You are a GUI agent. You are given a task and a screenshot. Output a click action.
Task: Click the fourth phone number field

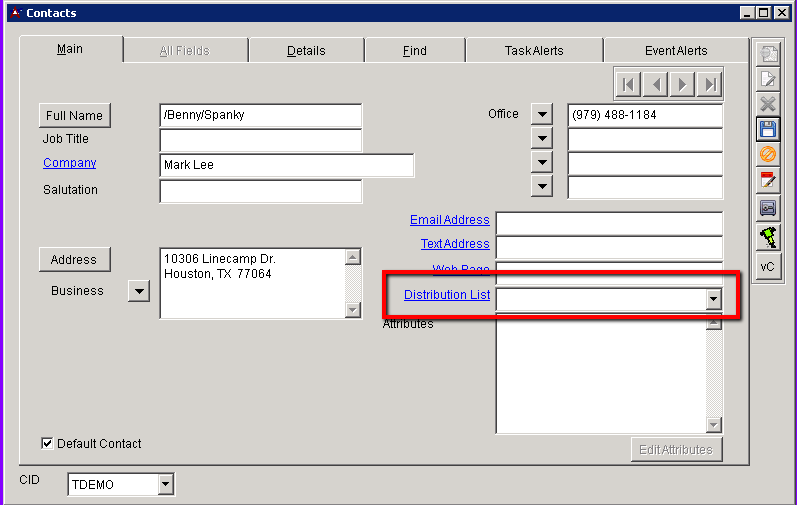click(645, 187)
